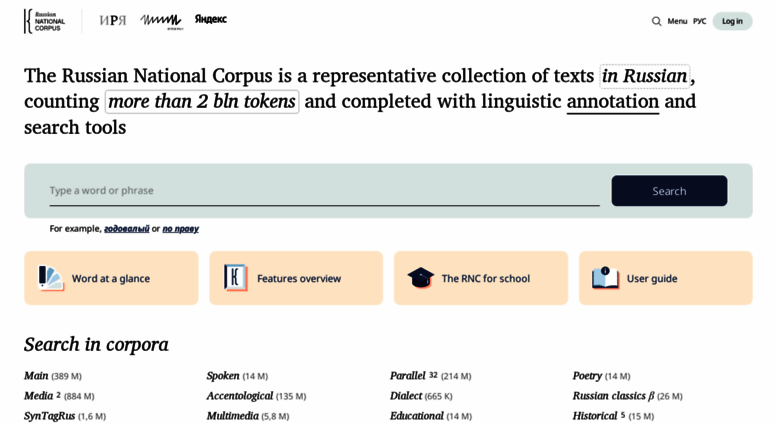Screen dimensions: 777x423
Task: Click the handwritten wave logo in header
Action: pos(161,21)
